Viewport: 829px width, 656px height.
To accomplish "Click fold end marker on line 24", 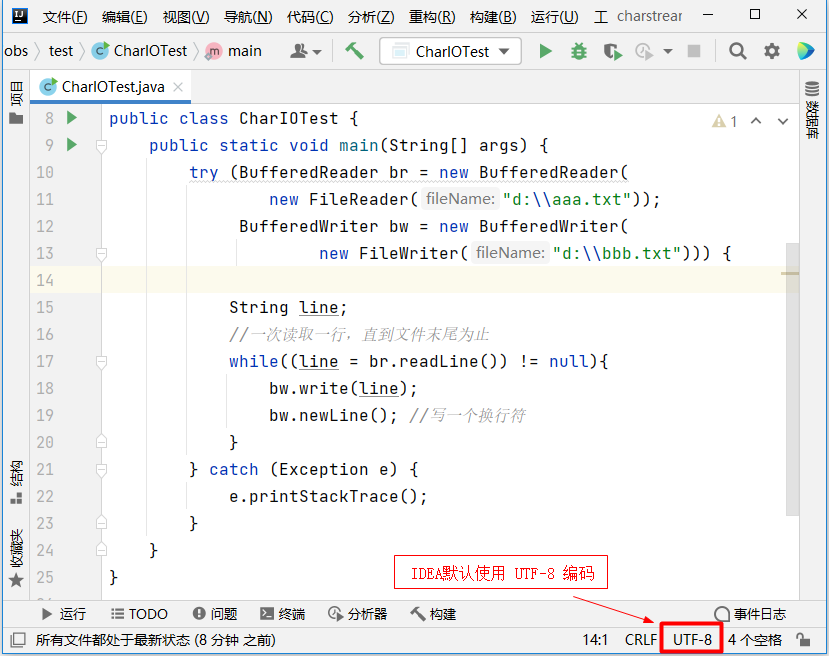I will point(102,550).
